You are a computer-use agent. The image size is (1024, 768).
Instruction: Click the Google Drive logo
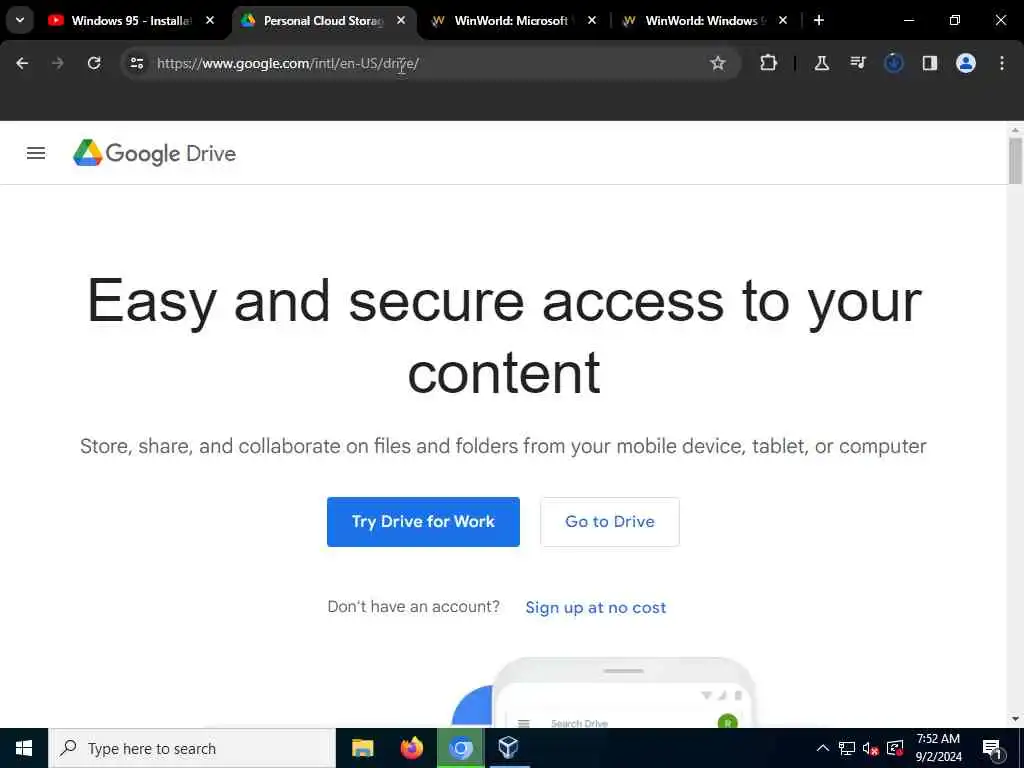154,153
